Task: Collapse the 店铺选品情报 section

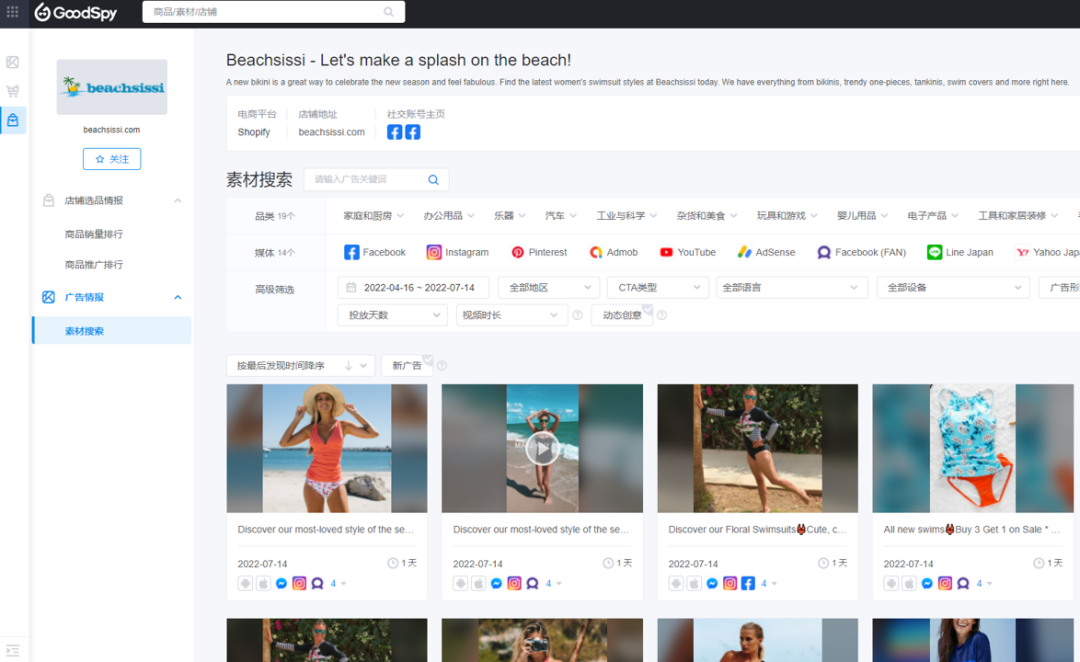Action: point(178,200)
